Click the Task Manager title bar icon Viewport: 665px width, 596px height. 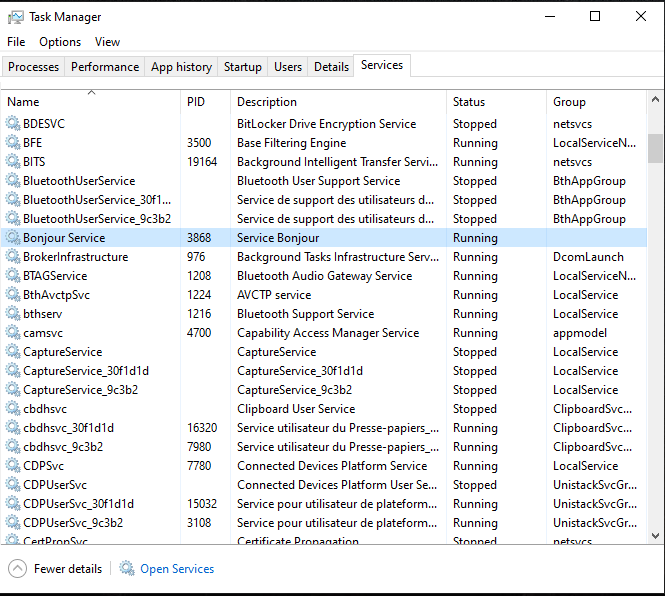16,17
